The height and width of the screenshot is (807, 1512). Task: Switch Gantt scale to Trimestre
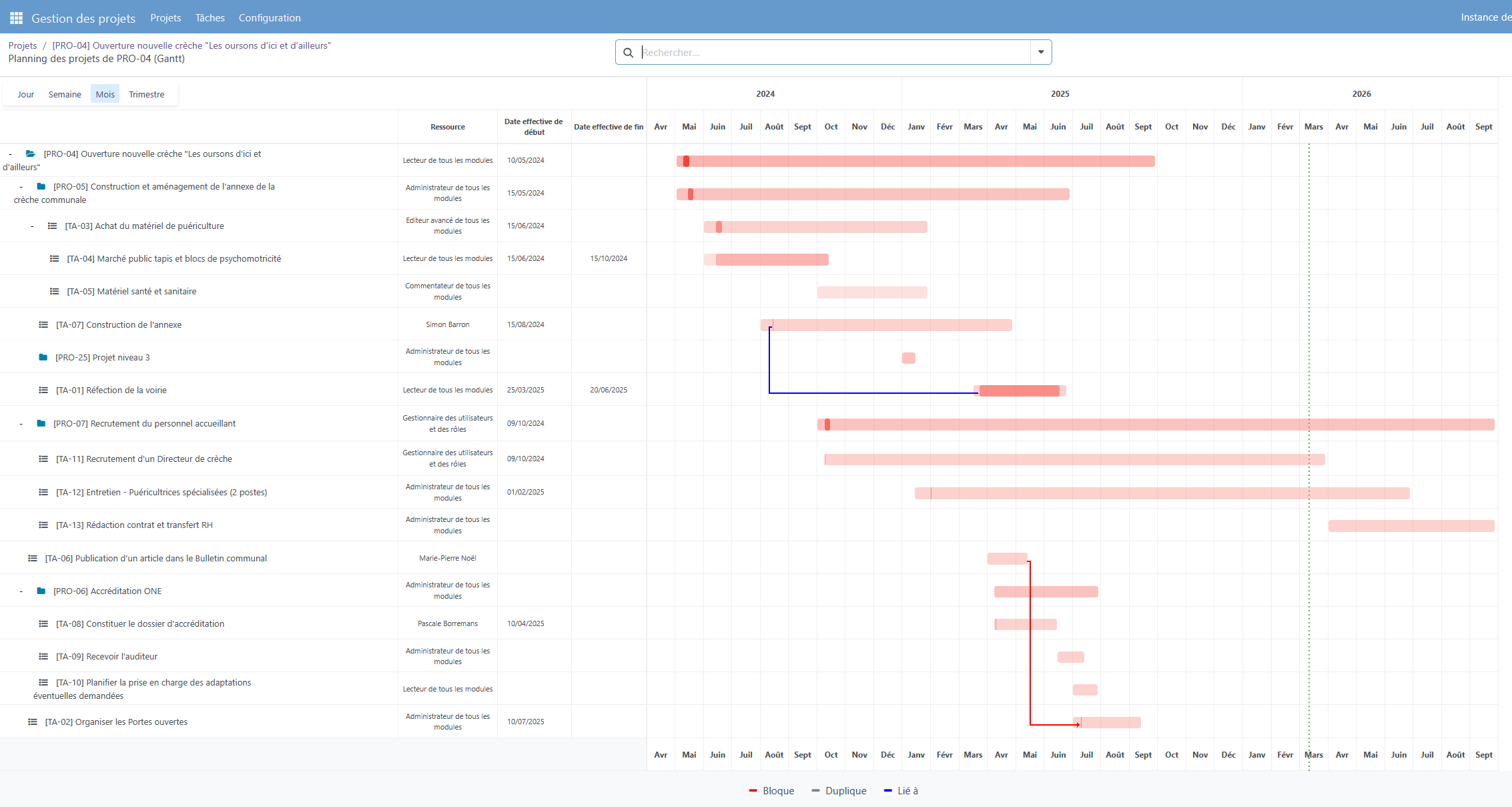(x=146, y=94)
